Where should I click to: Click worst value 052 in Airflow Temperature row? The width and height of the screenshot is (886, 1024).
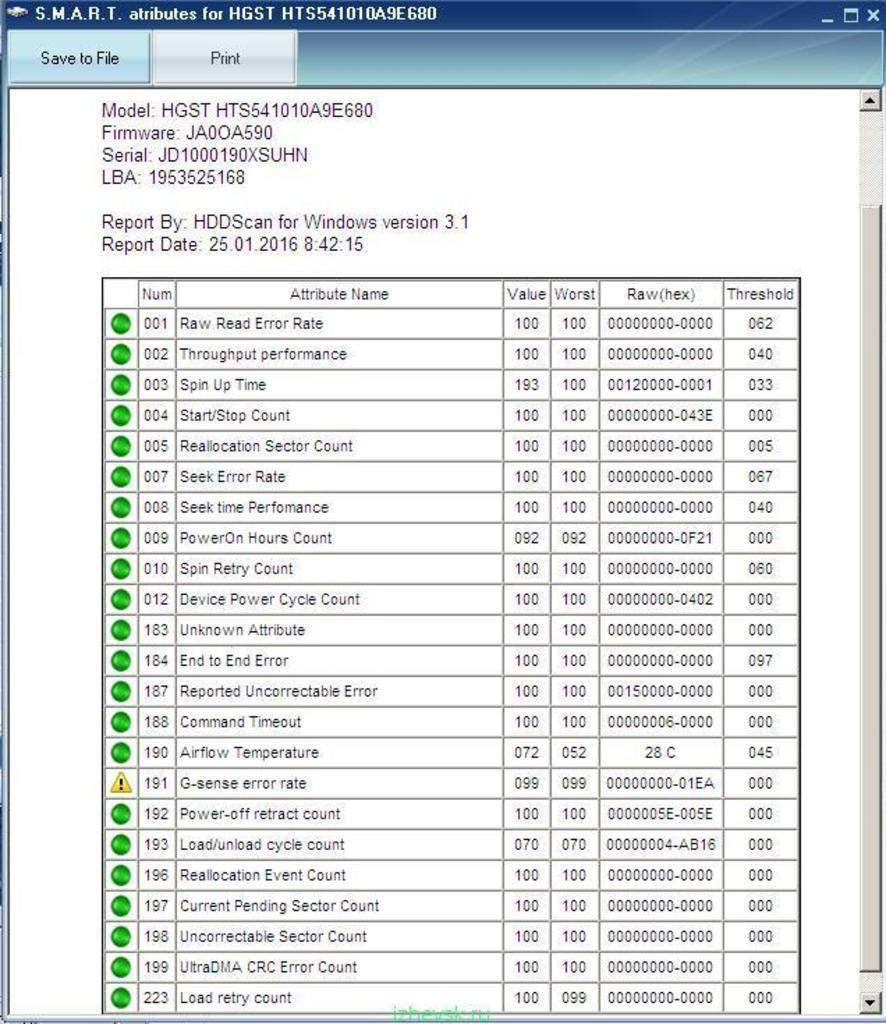(x=574, y=753)
